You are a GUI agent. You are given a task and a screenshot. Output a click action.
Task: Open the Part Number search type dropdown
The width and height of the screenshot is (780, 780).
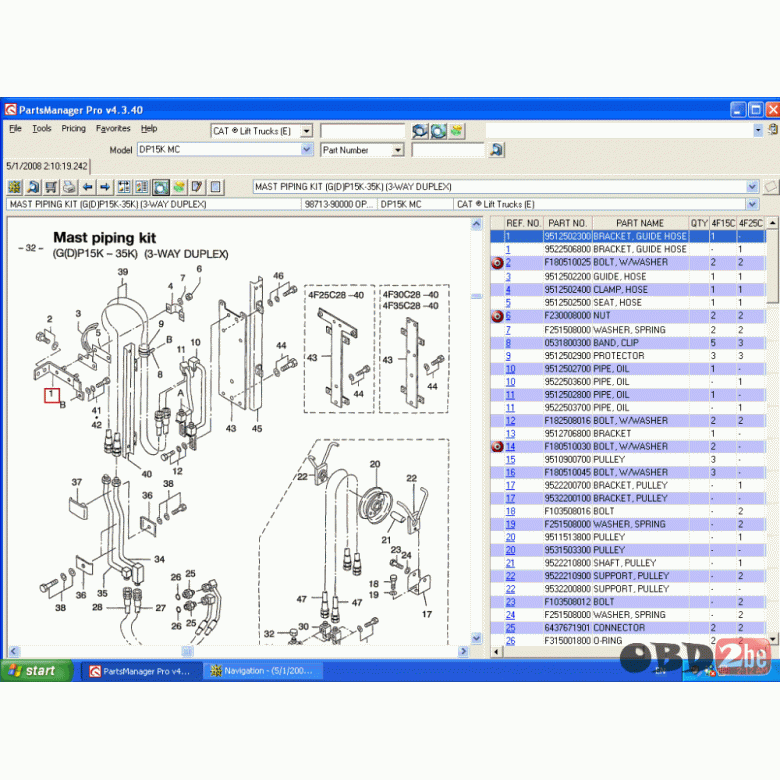pos(397,150)
